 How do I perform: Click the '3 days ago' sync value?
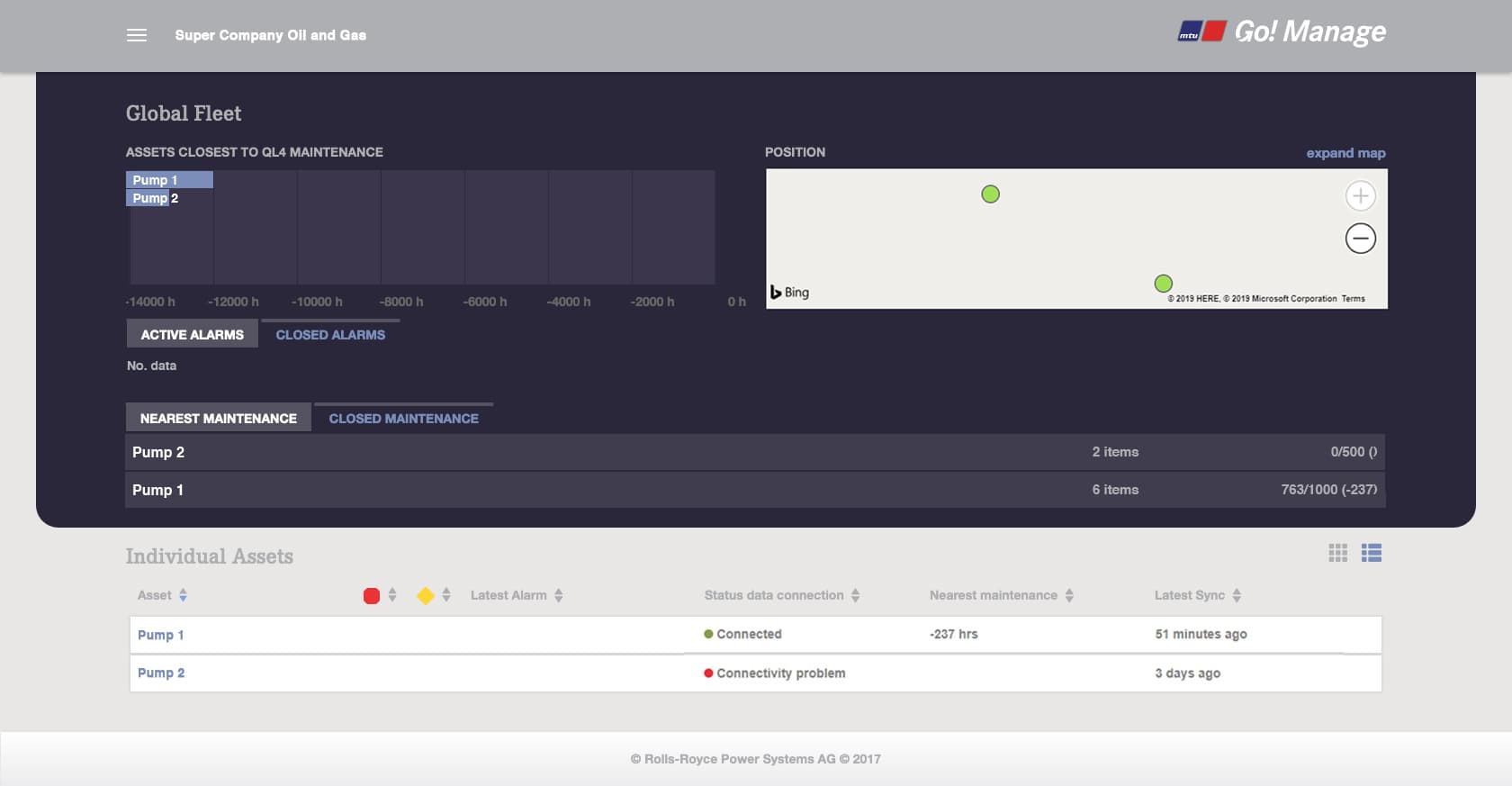click(1187, 673)
